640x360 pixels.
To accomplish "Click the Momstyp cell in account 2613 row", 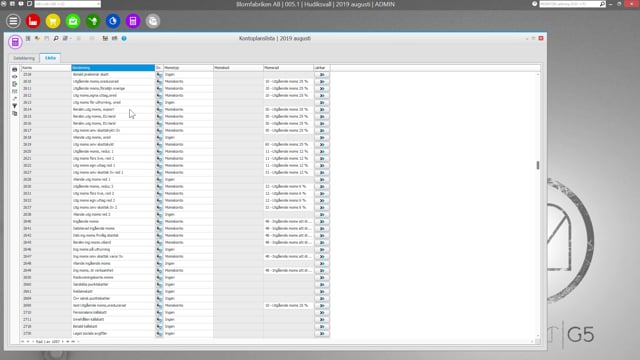I will click(188, 102).
